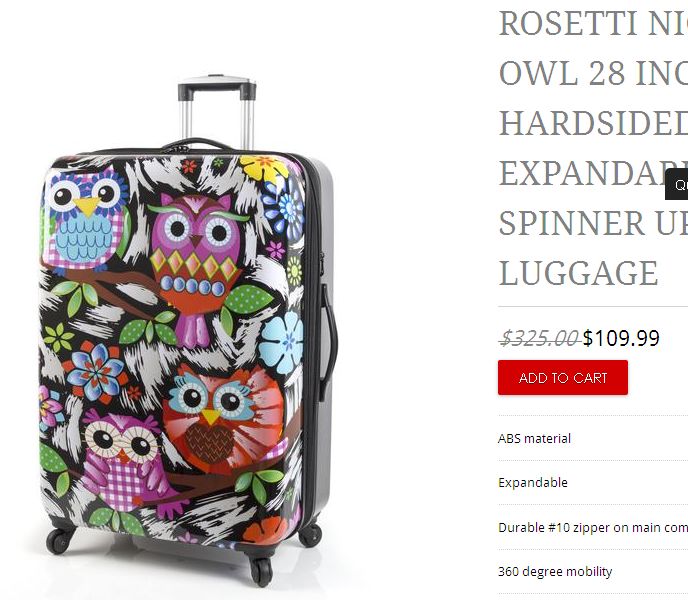Click the ROSETTI word in product title
This screenshot has height=600, width=688.
tap(568, 24)
